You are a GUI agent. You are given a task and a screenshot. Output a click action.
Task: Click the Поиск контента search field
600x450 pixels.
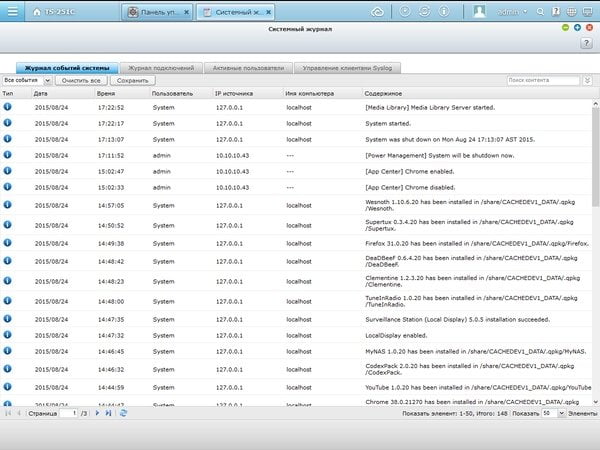click(x=543, y=80)
